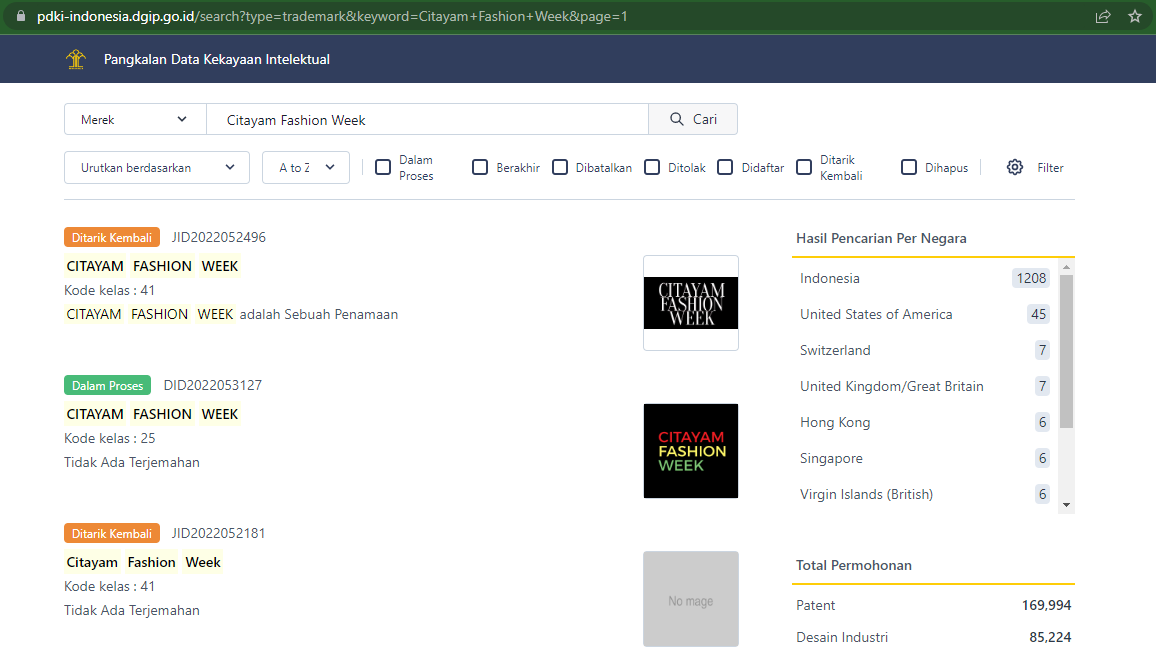Open the white serif Citayam logo thumbnail
Image resolution: width=1156 pixels, height=652 pixels.
point(691,303)
